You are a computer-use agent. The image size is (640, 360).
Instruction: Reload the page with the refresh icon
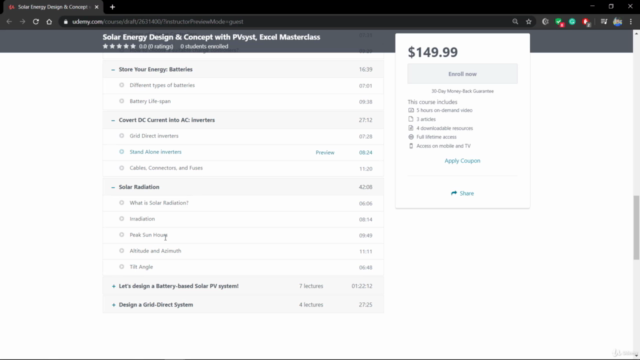coord(36,22)
